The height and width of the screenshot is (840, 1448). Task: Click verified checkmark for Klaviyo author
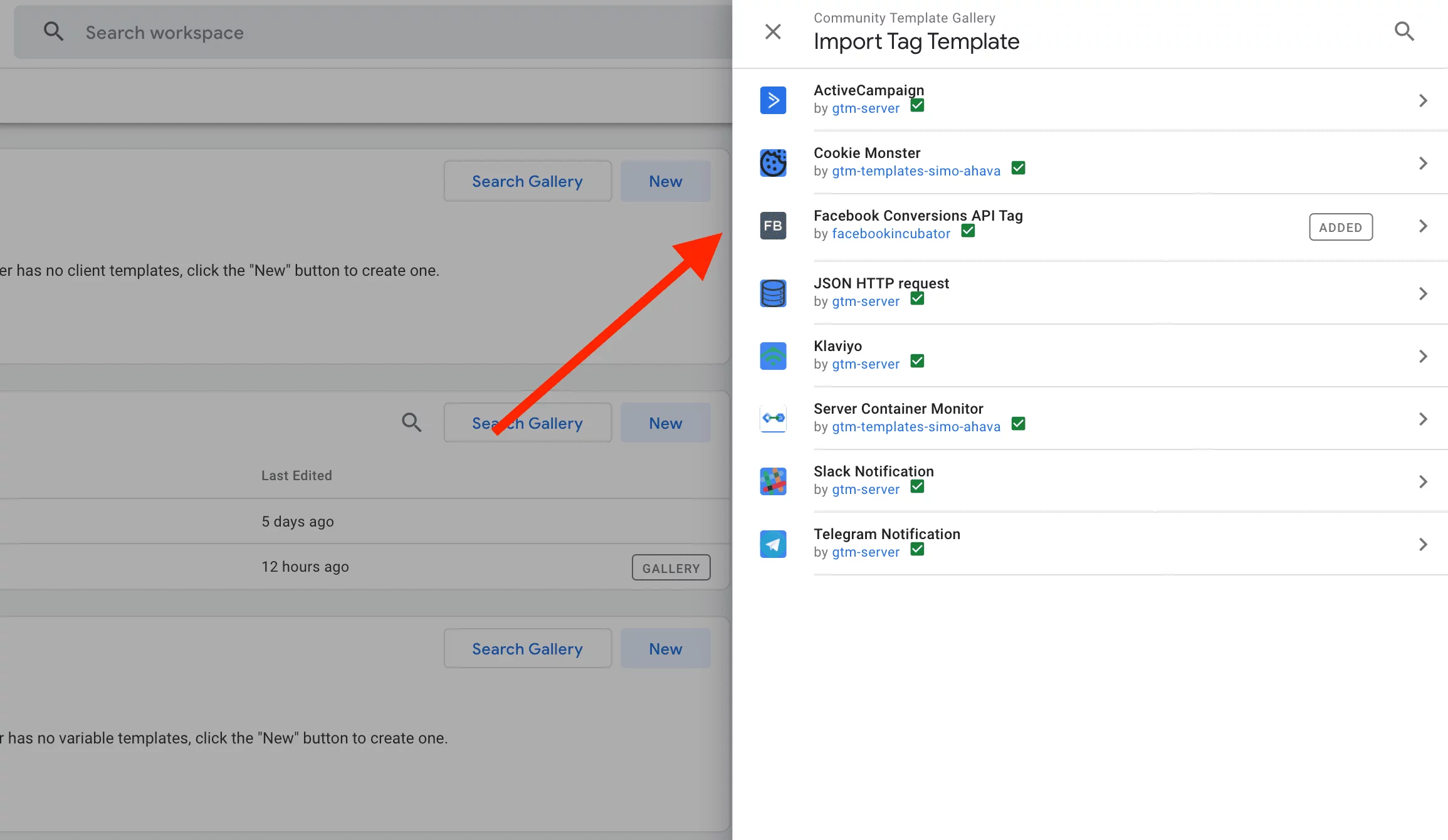click(917, 361)
